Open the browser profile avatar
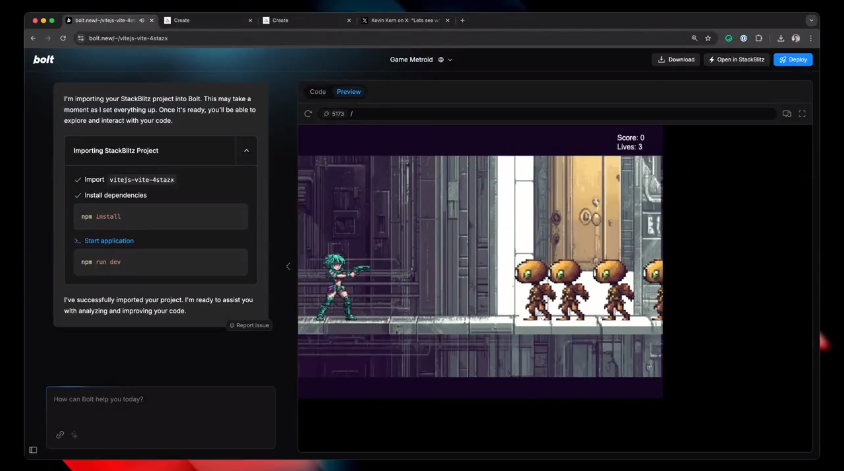Image resolution: width=844 pixels, height=471 pixels. [x=796, y=38]
